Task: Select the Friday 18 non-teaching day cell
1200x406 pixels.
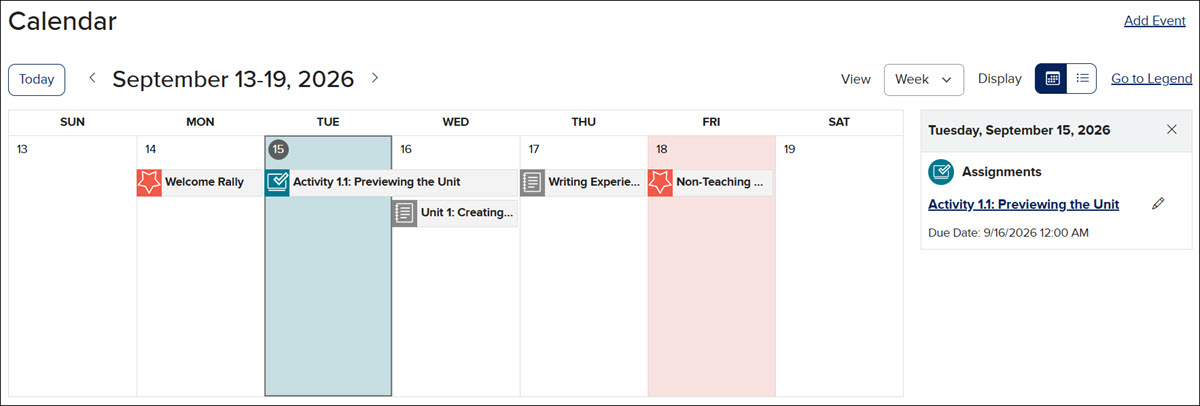Action: (711, 266)
